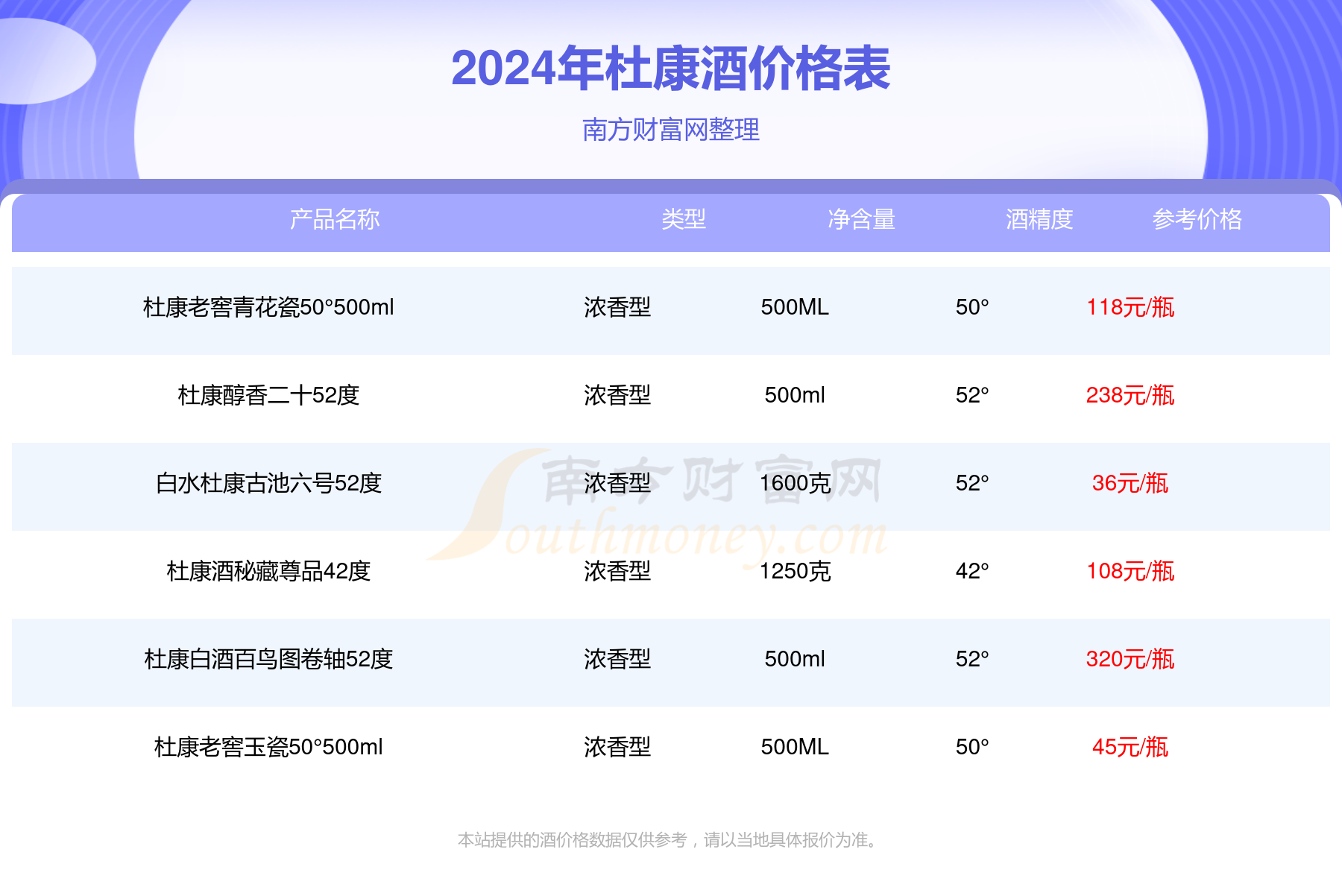Click the price 118元/瓶
Viewport: 1342px width, 896px height.
pyautogui.click(x=1130, y=307)
